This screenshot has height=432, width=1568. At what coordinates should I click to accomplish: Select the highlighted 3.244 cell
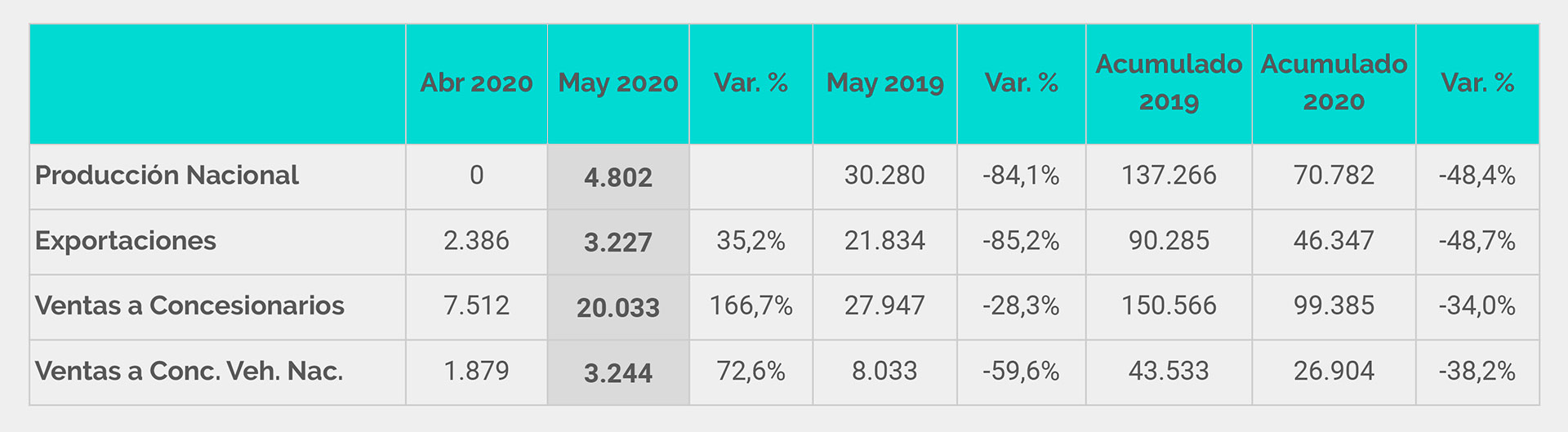[x=618, y=373]
